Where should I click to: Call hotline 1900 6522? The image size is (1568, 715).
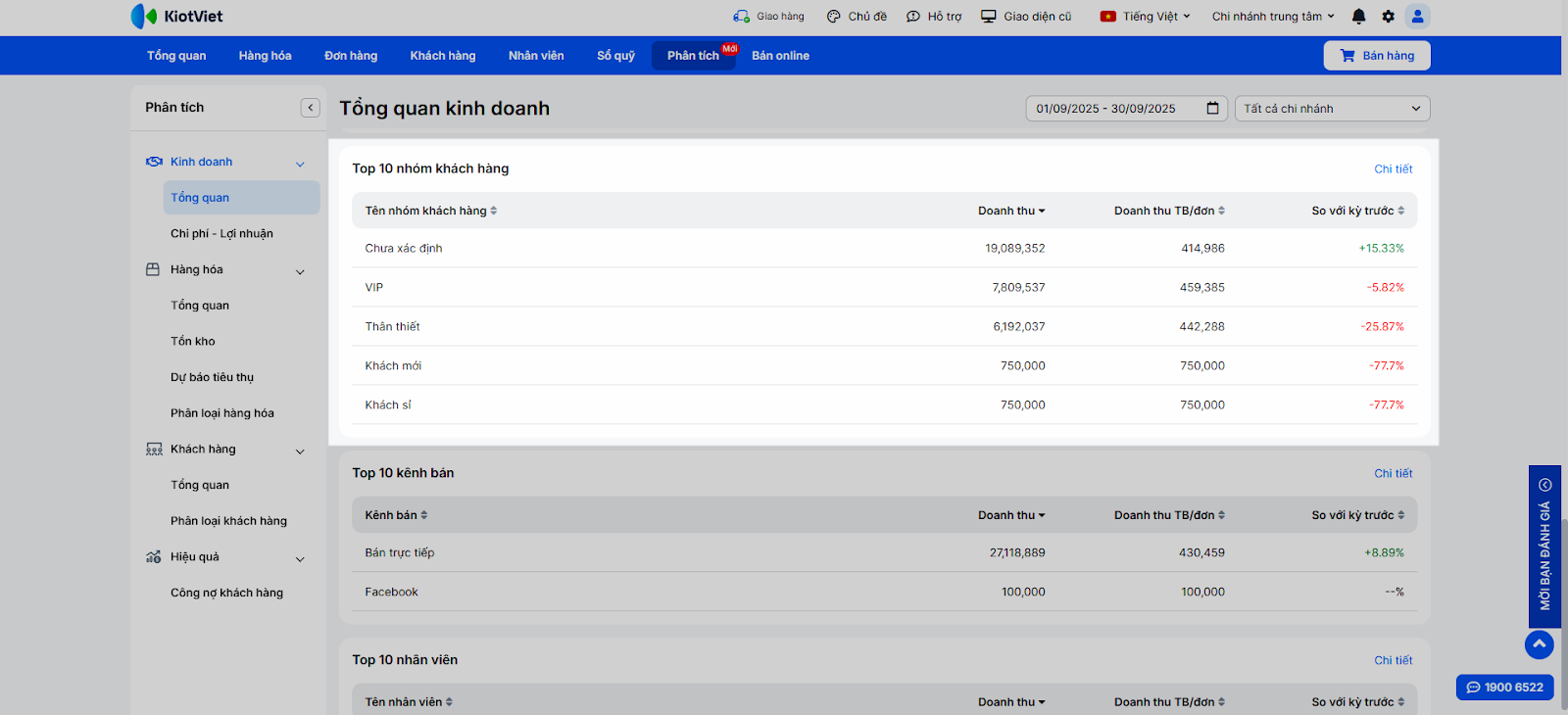1505,688
